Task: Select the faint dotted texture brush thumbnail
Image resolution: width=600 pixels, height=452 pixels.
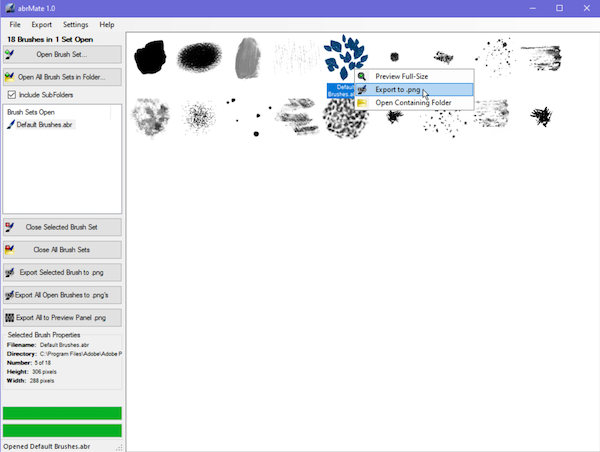Action: [296, 57]
